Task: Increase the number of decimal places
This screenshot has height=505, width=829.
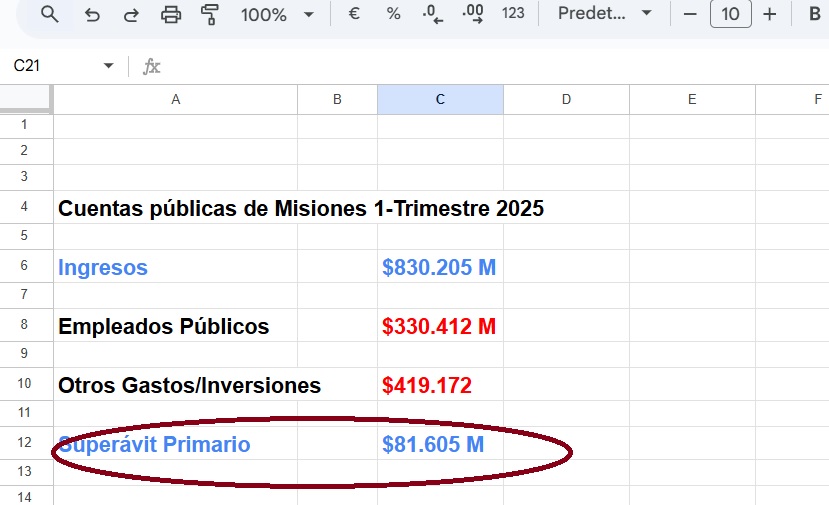Action: [473, 14]
